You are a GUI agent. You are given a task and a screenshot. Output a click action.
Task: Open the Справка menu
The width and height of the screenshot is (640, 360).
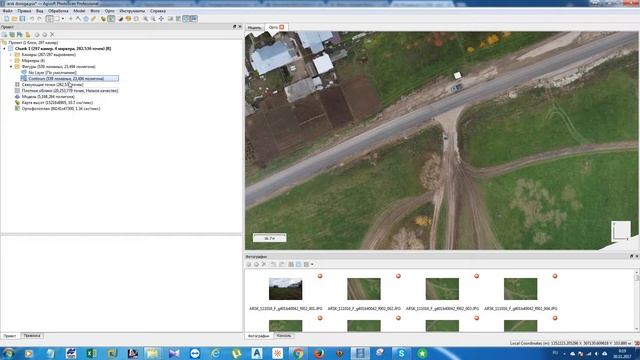pyautogui.click(x=158, y=11)
